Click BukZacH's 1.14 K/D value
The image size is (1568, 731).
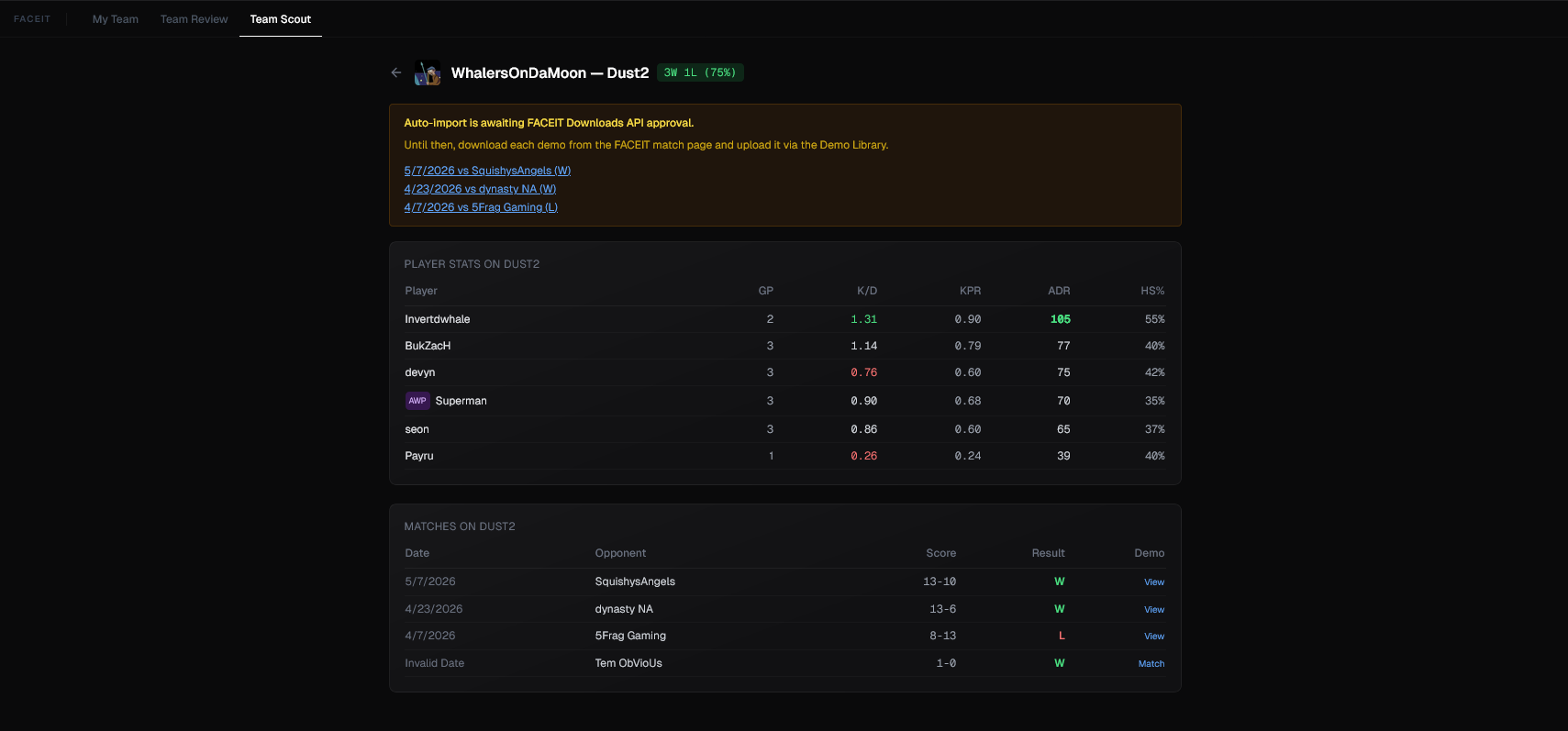tap(864, 346)
